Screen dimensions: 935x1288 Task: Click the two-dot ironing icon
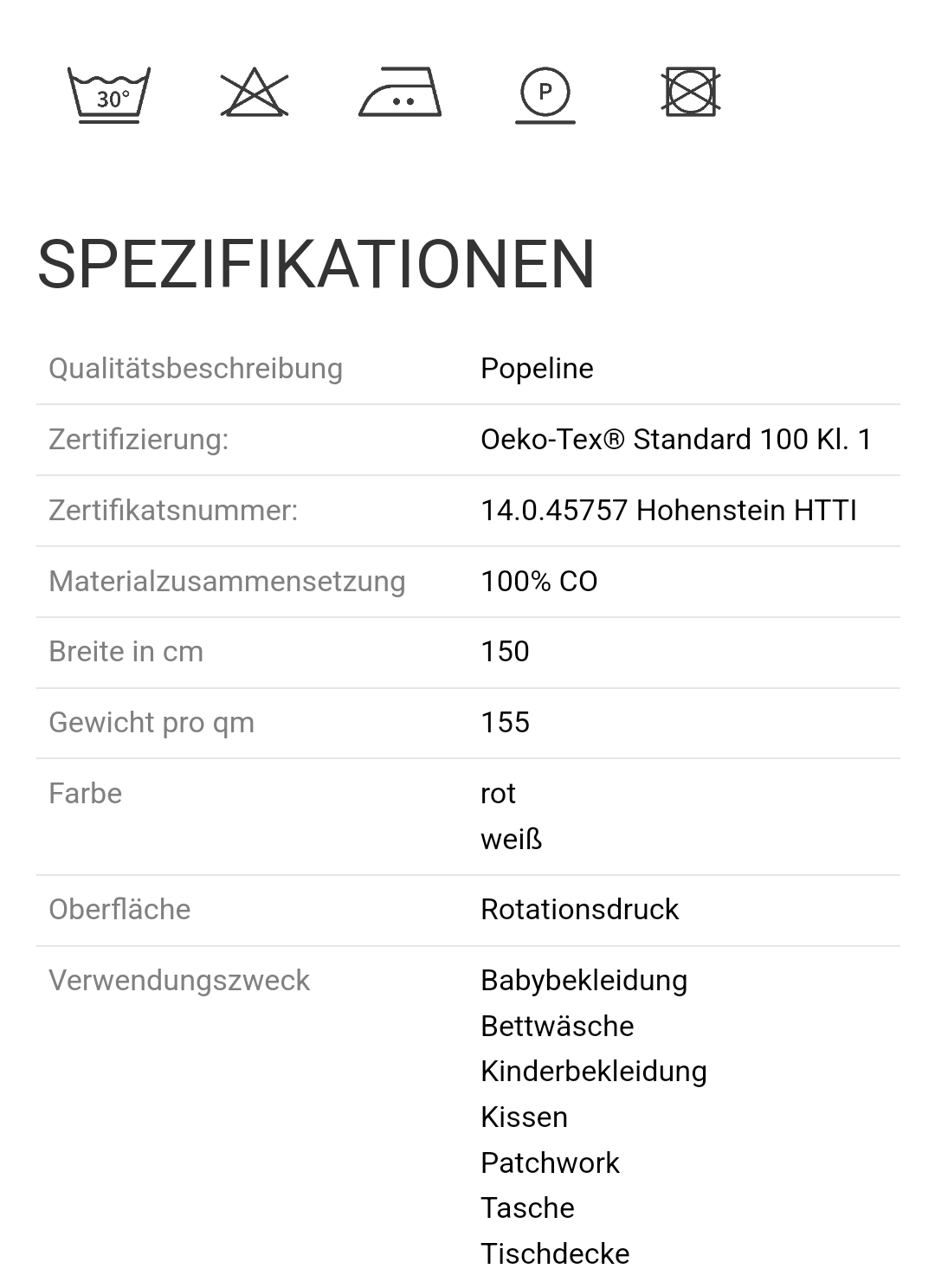(400, 93)
